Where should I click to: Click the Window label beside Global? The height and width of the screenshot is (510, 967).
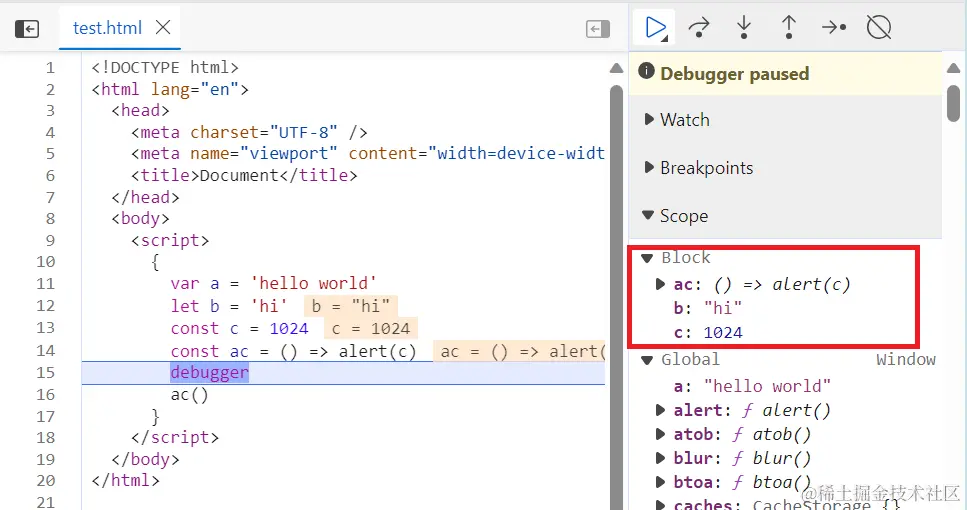pyautogui.click(x=906, y=360)
